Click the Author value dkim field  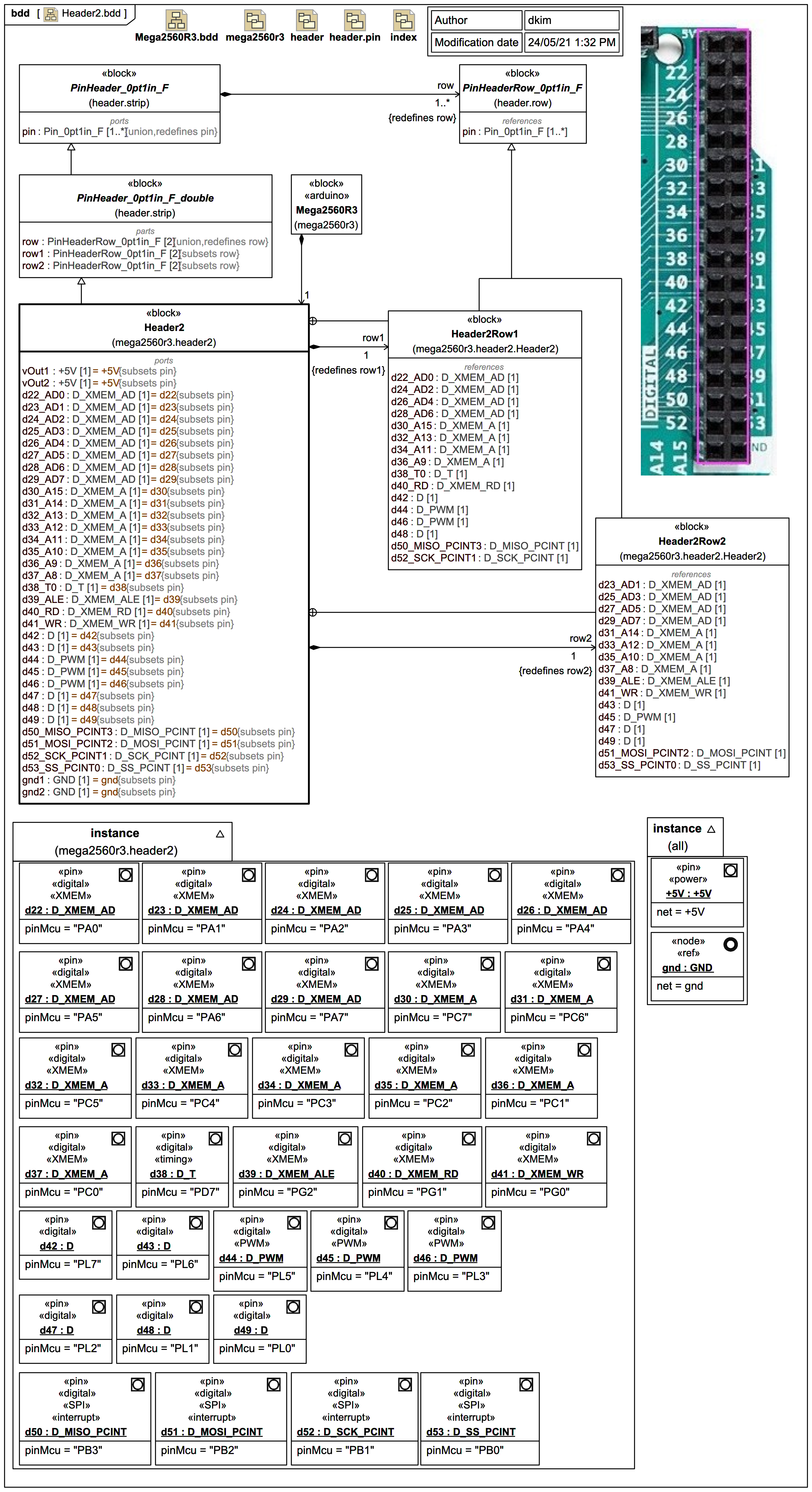pos(571,20)
